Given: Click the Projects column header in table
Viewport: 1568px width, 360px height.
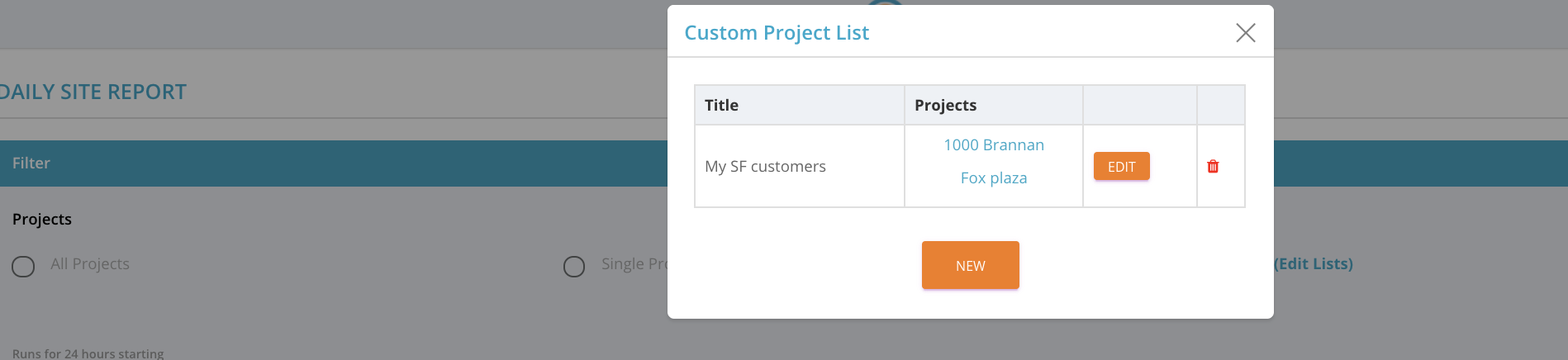Looking at the screenshot, I should click(945, 106).
